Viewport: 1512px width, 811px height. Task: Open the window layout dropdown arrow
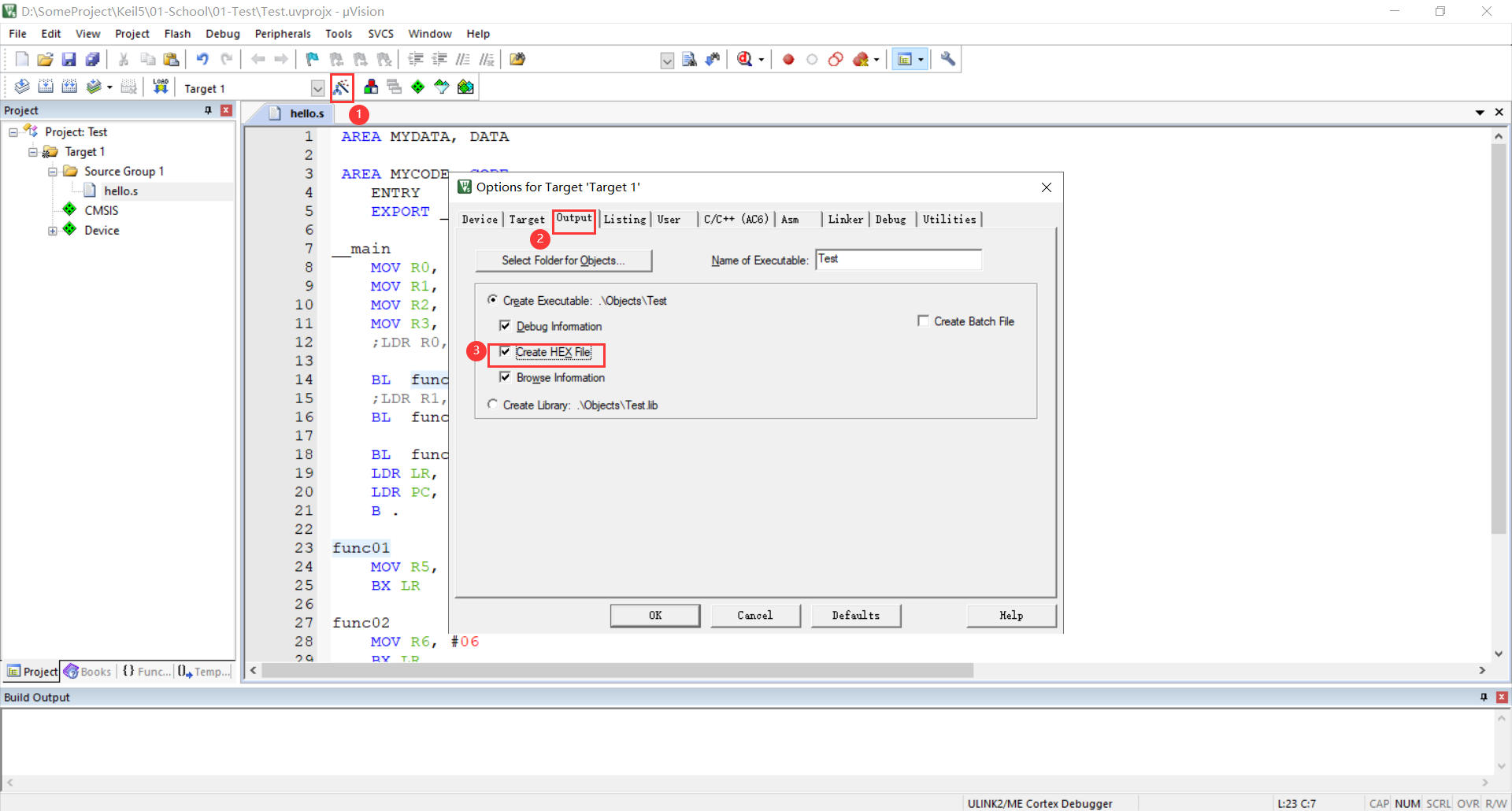[921, 60]
